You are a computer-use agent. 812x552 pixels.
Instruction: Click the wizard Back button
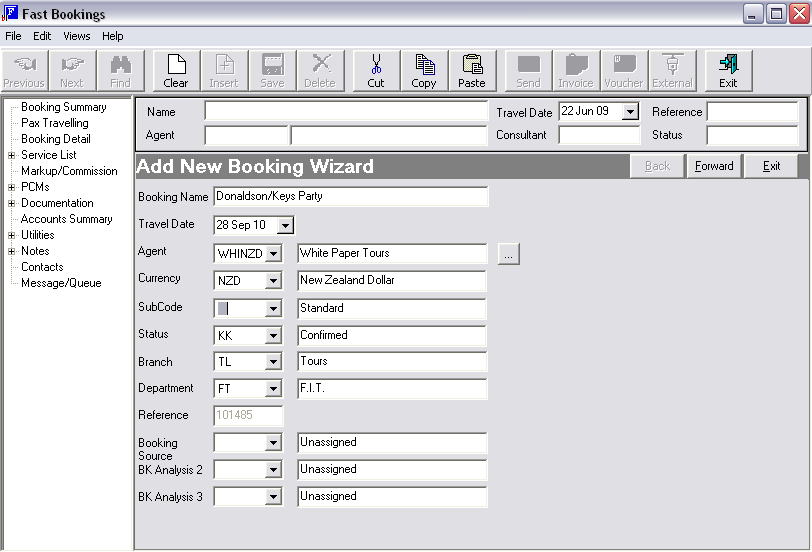tap(657, 166)
